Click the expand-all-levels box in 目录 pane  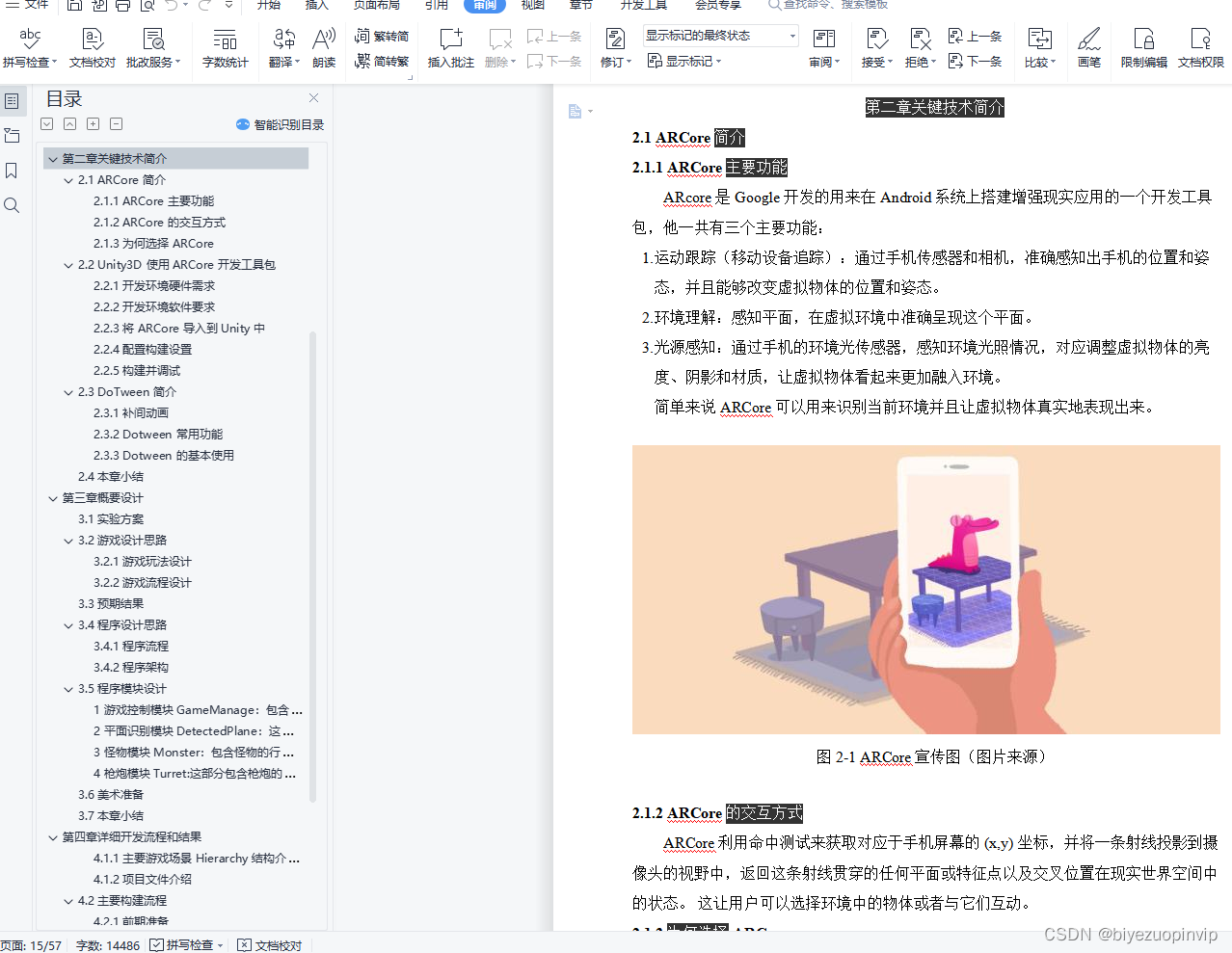click(46, 123)
